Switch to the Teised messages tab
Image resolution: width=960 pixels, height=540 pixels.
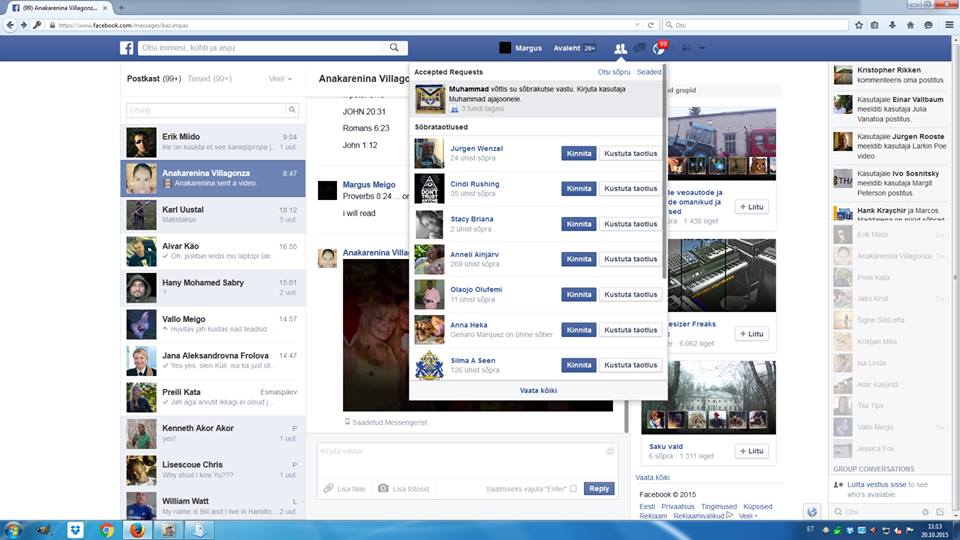(209, 78)
